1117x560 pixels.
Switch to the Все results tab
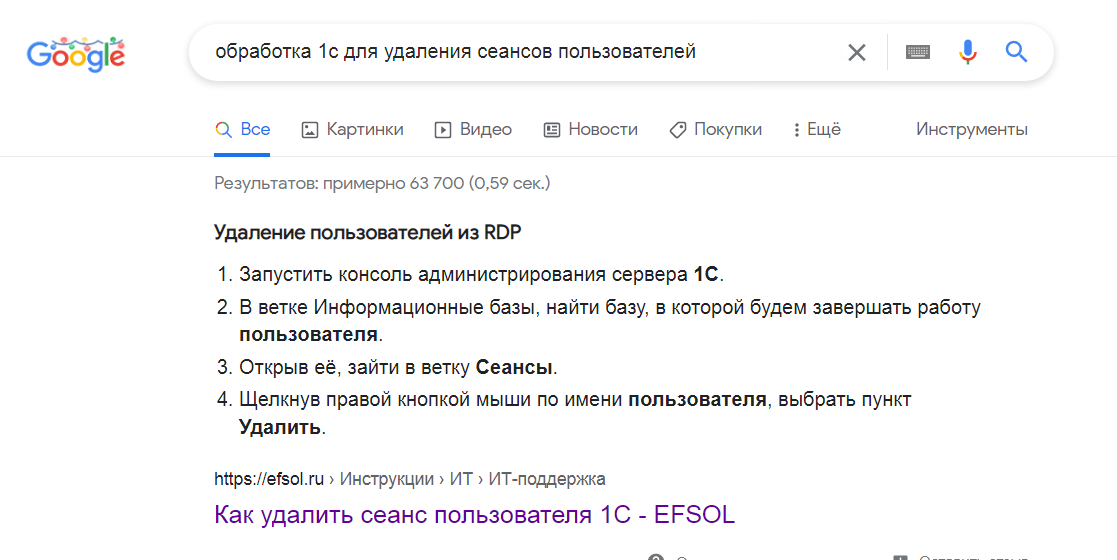[x=242, y=130]
